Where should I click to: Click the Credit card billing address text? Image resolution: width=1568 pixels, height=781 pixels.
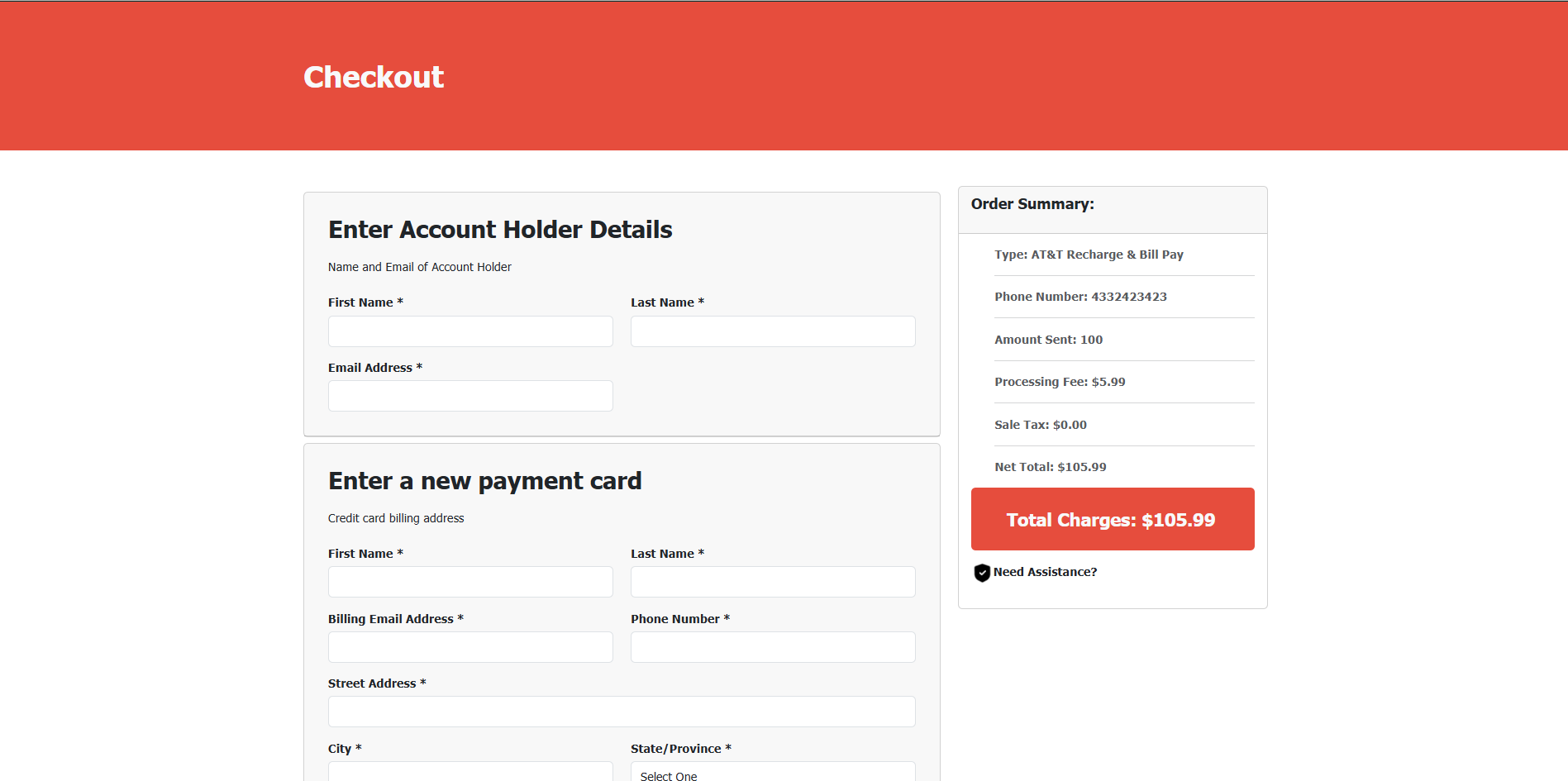click(396, 518)
